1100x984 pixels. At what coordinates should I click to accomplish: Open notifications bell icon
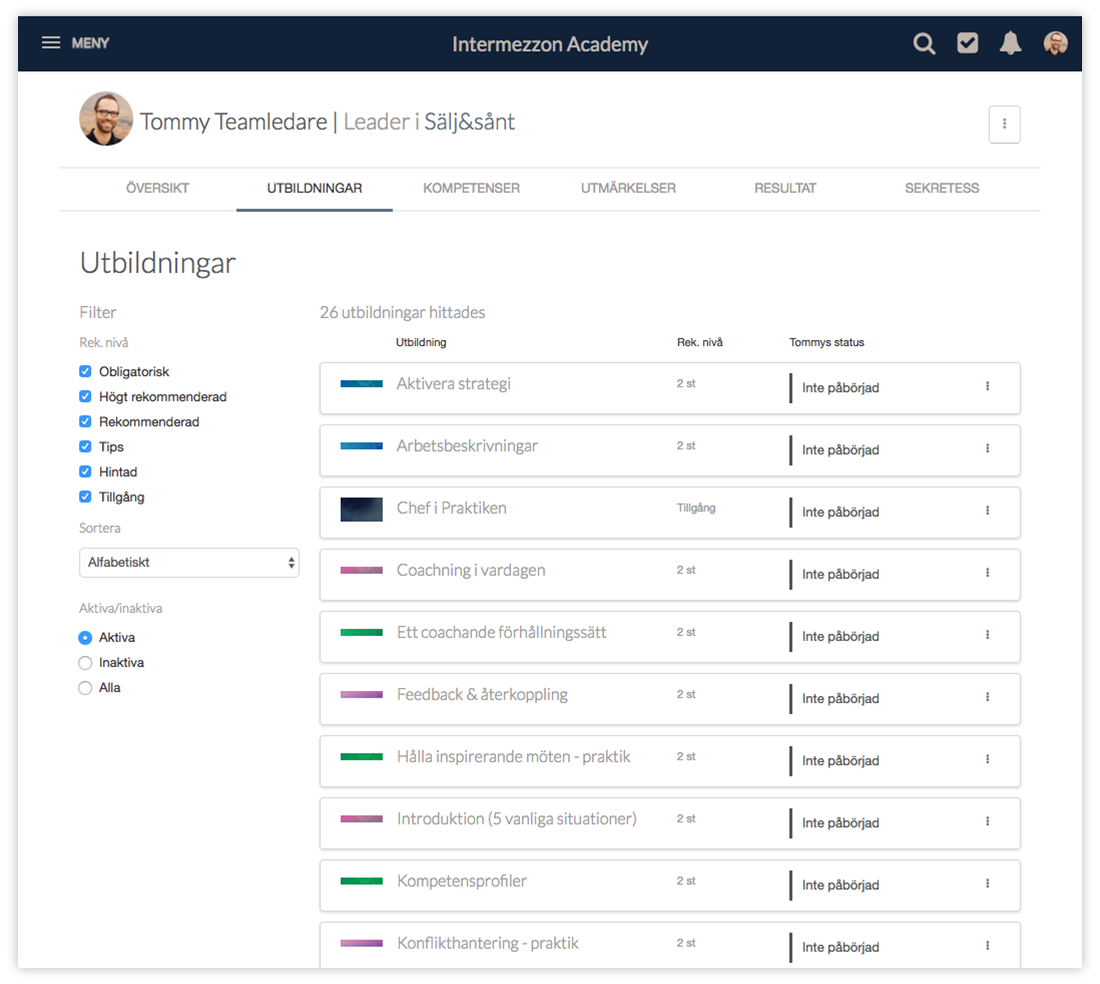pyautogui.click(x=1010, y=43)
